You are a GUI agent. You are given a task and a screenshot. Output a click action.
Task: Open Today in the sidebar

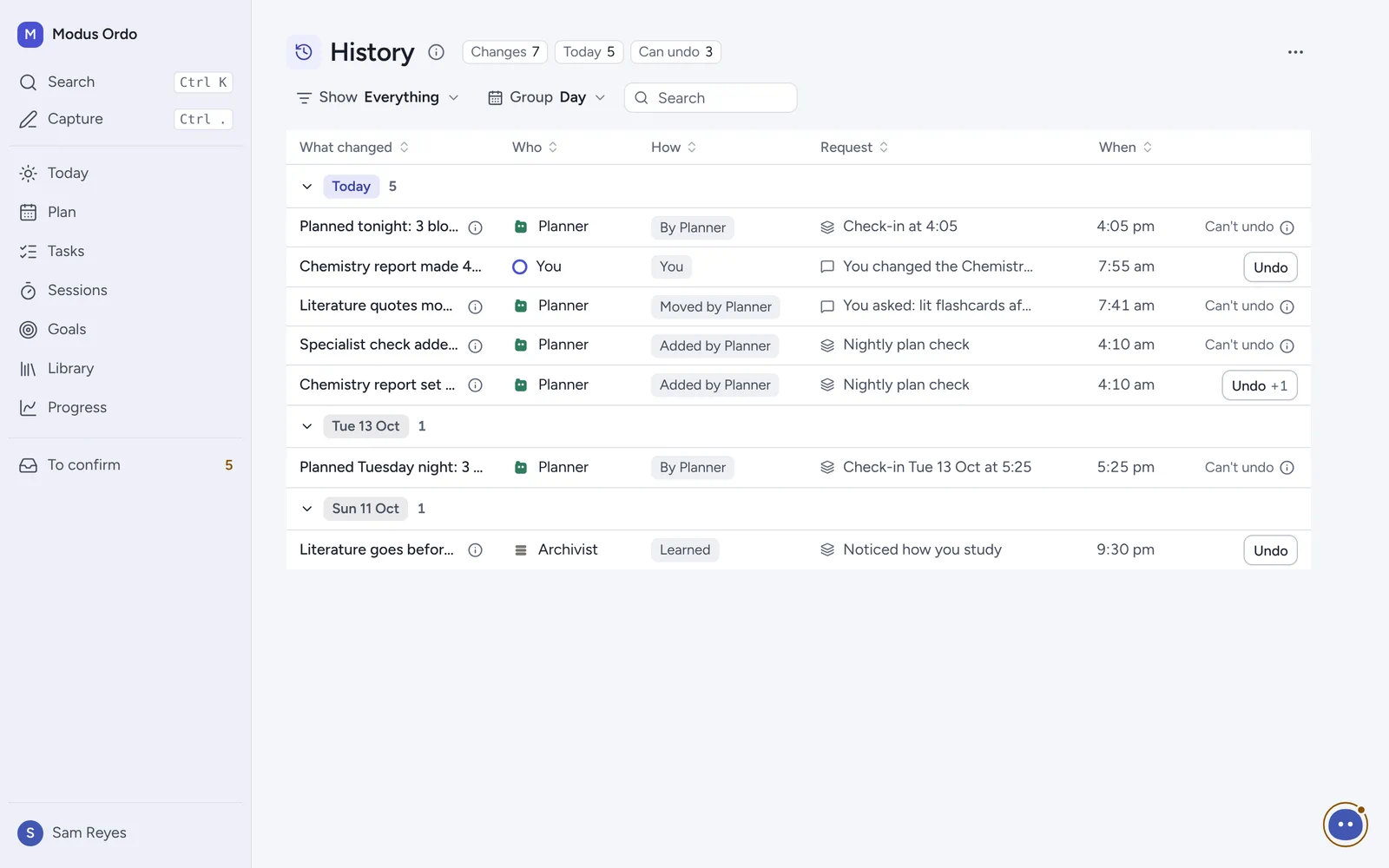click(x=126, y=173)
